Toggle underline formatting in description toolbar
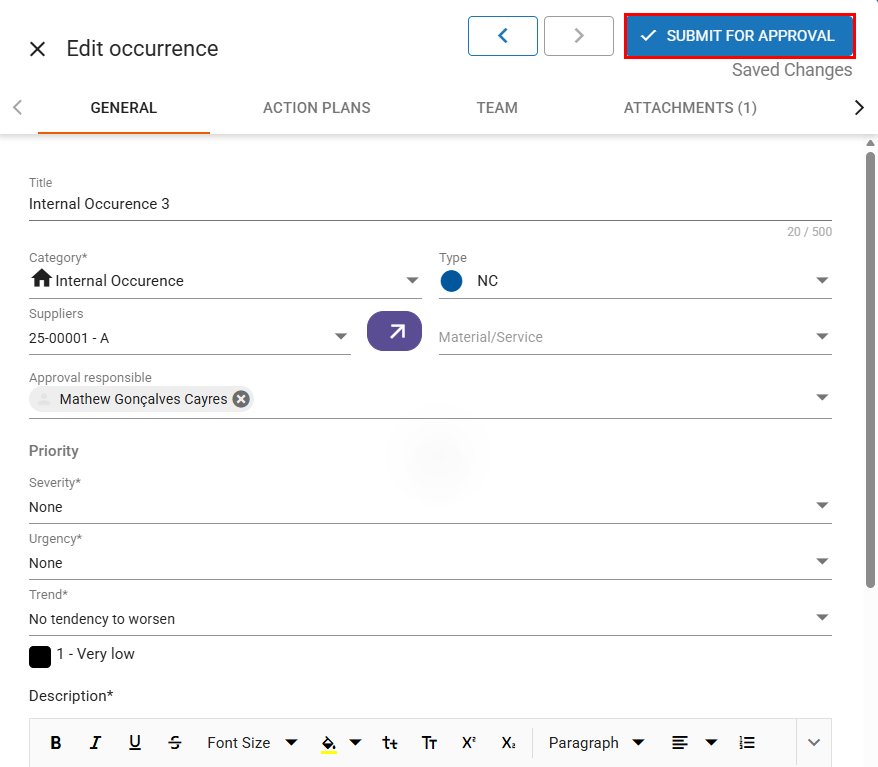 [135, 743]
